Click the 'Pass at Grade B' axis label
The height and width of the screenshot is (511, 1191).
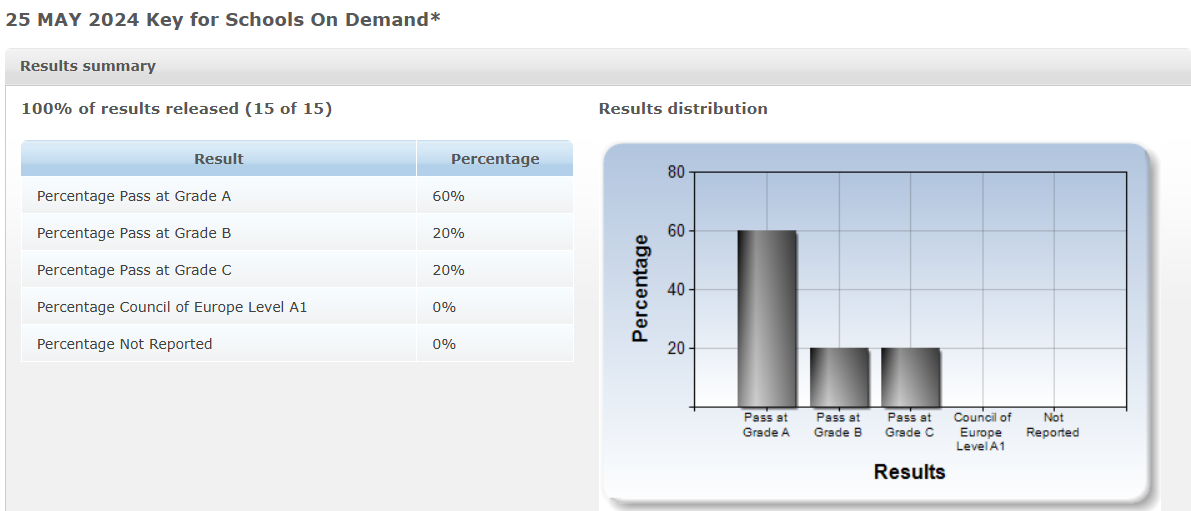tap(838, 425)
